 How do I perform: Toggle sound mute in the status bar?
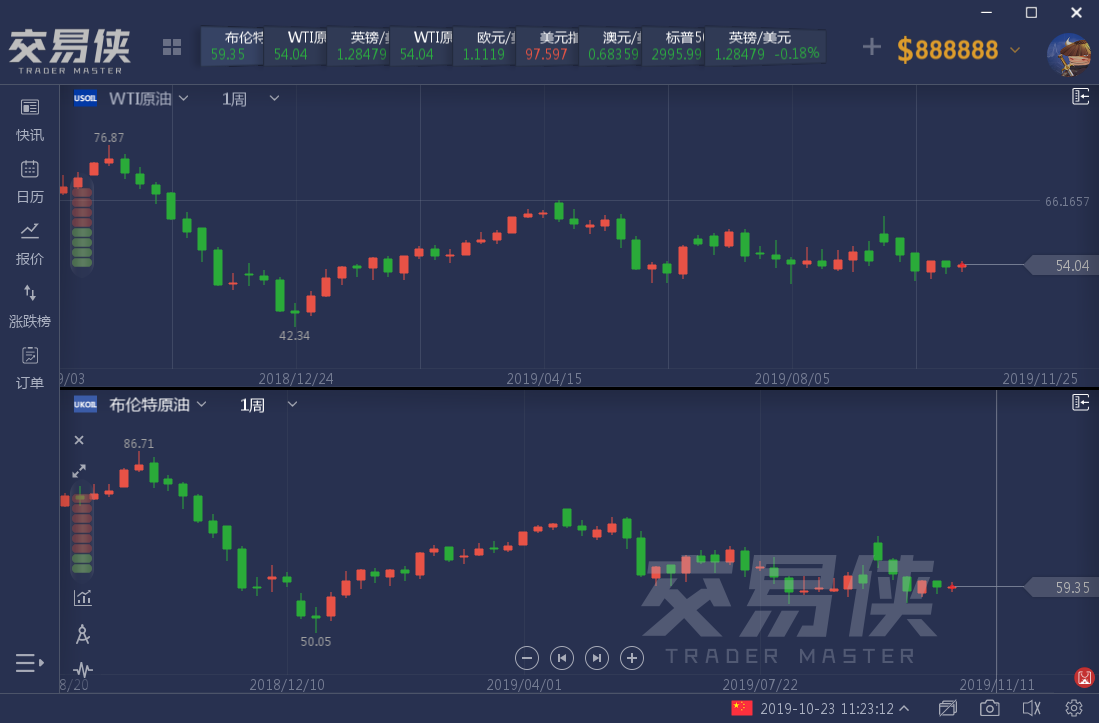click(1032, 708)
